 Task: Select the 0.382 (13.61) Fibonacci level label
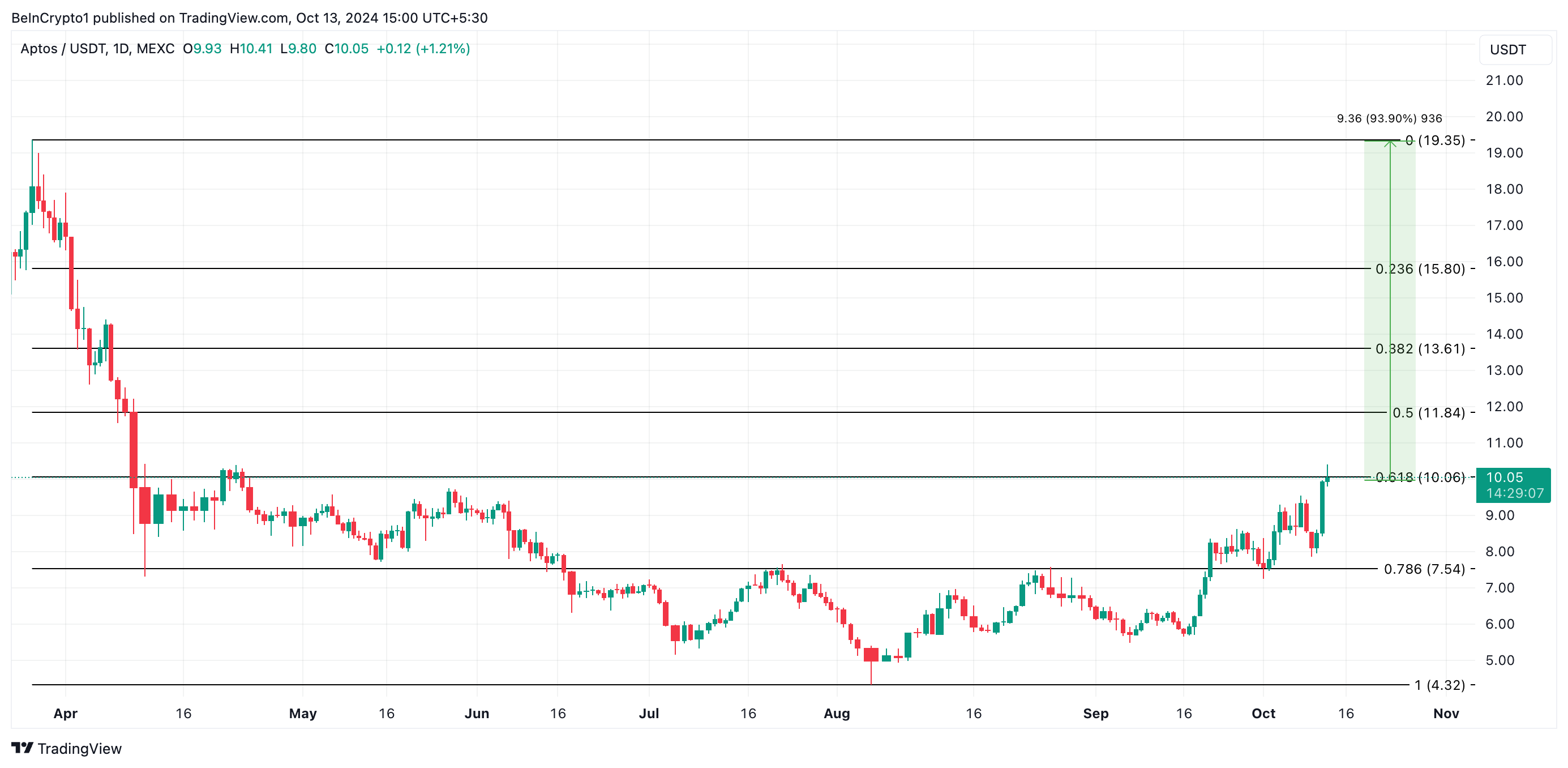1420,349
